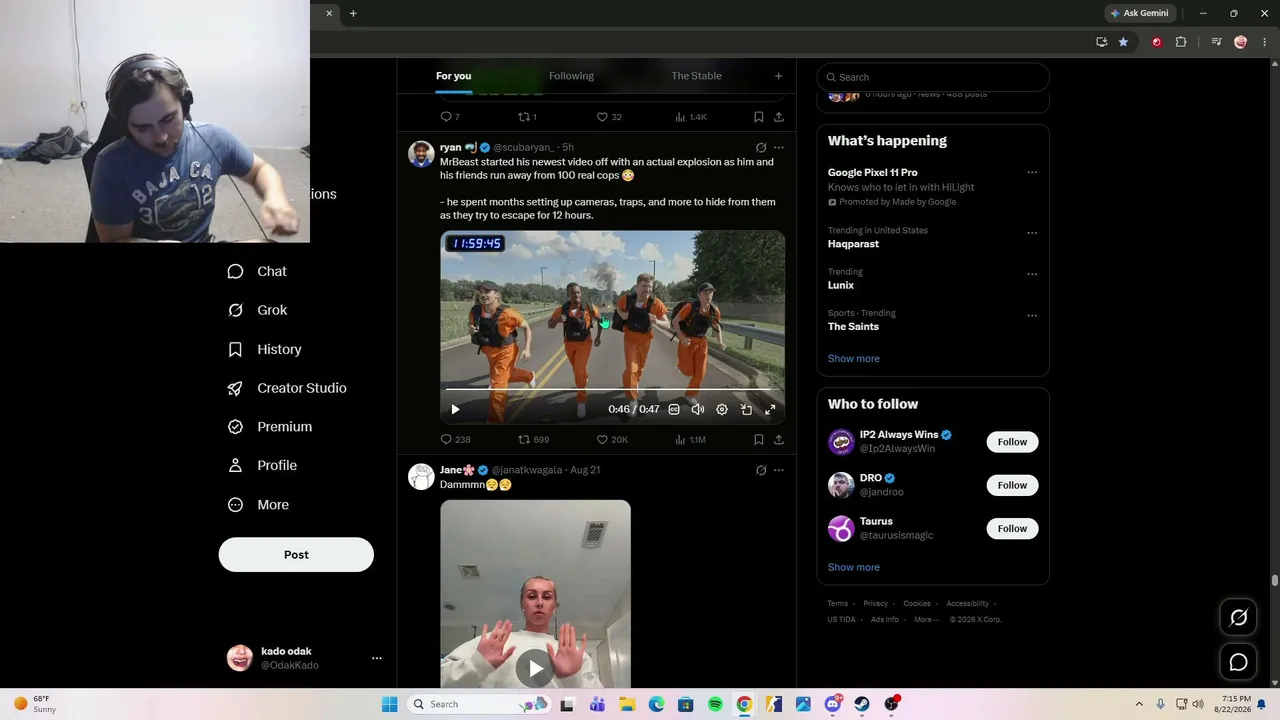Open History from the sidebar
This screenshot has width=1280, height=720.
[264, 349]
